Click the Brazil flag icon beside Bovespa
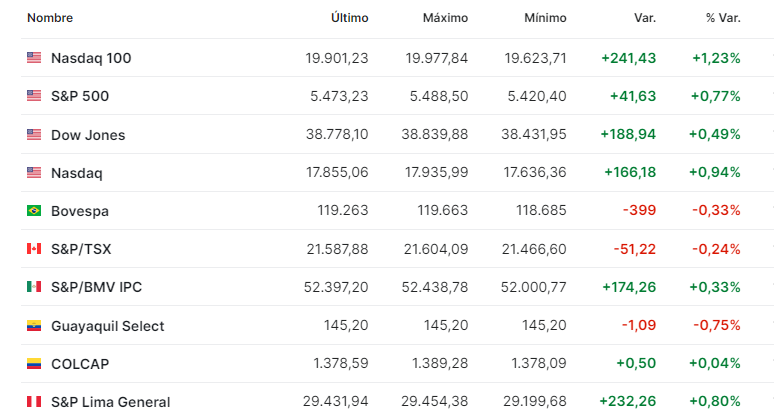 pos(34,211)
